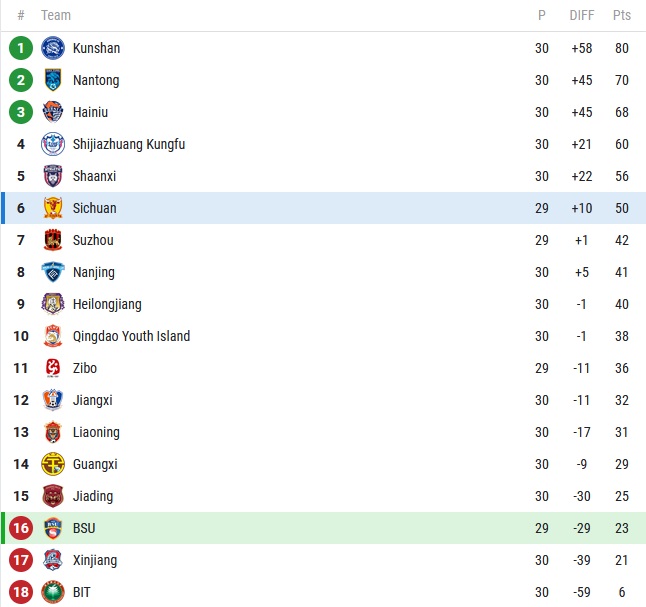Click the green rank 1 badge
This screenshot has height=607, width=646.
click(21, 48)
